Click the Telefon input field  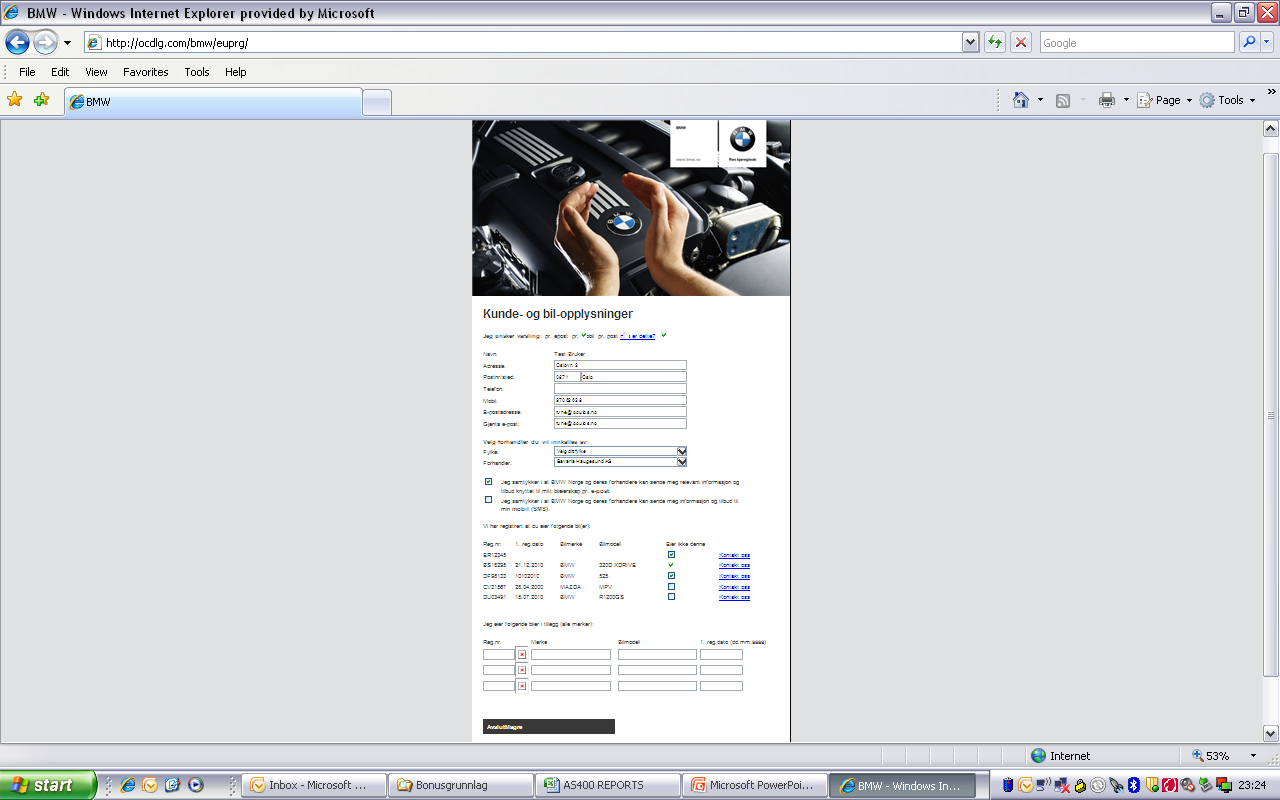click(620, 388)
